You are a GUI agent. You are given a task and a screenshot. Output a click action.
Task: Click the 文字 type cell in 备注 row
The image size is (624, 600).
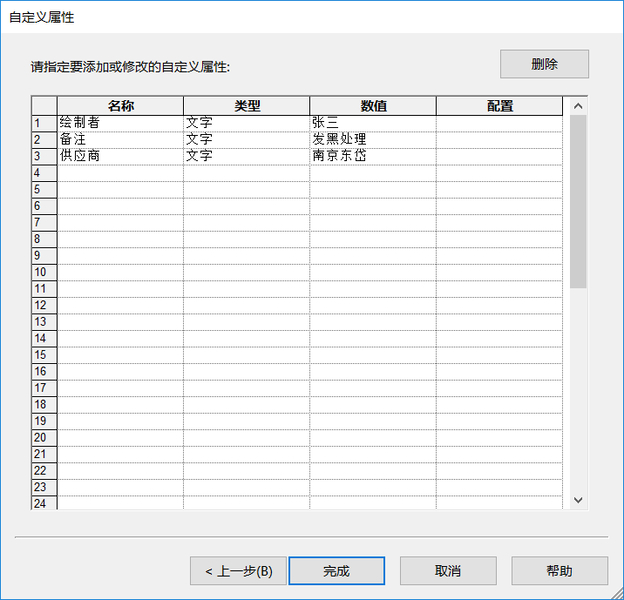click(x=247, y=140)
